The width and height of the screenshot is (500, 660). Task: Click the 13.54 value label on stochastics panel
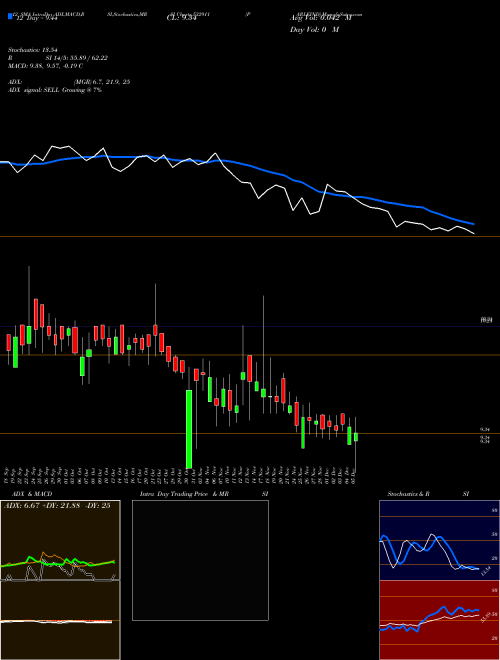point(485,572)
